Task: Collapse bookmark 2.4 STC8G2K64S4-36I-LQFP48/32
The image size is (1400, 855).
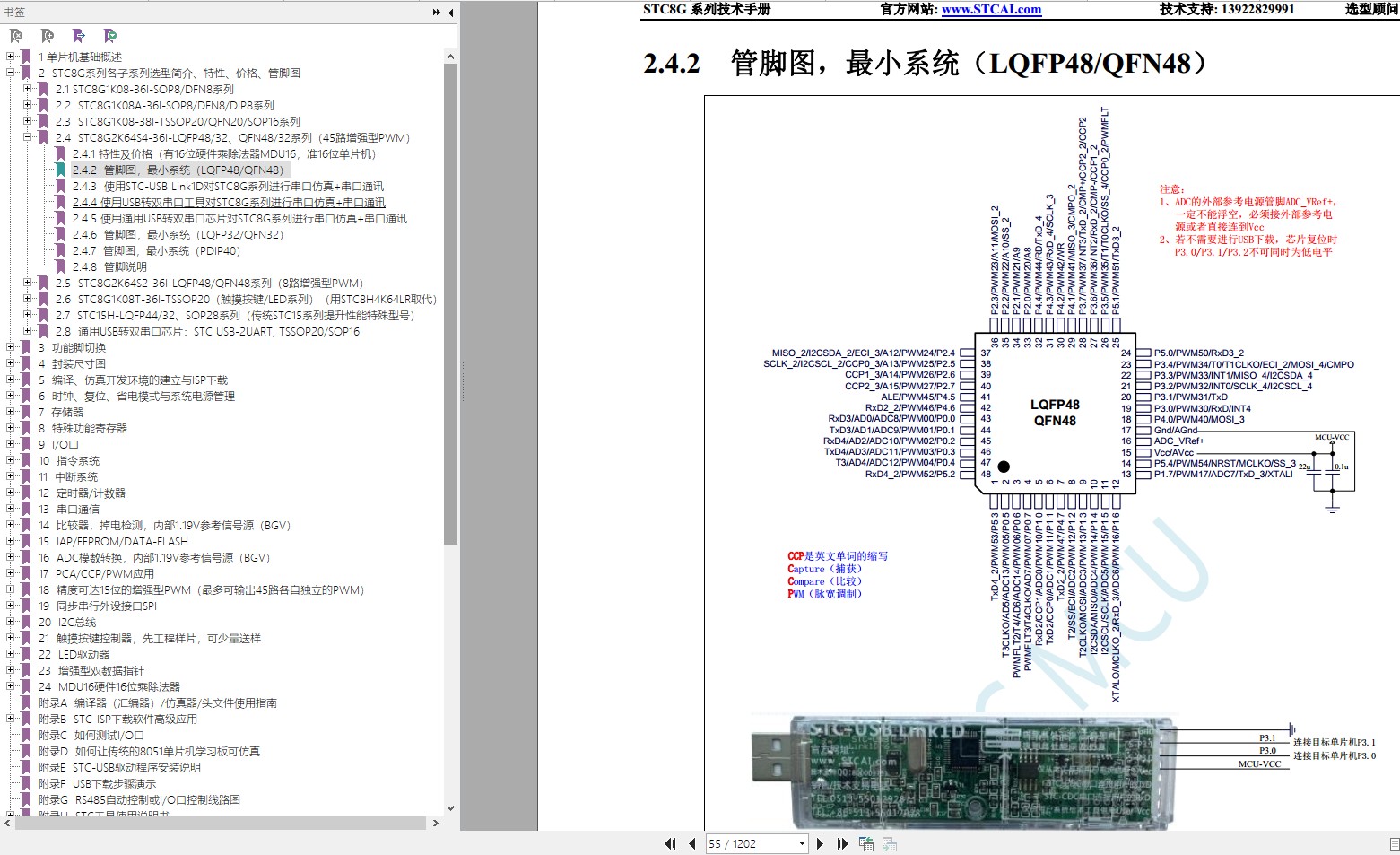Action: pos(28,137)
